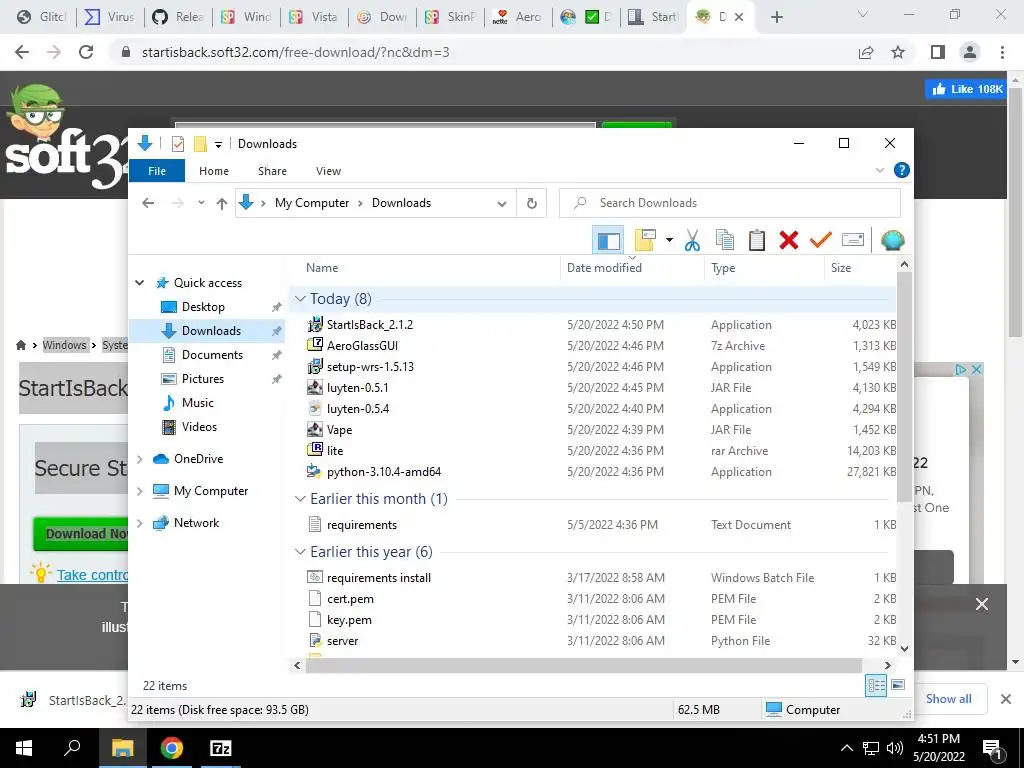Open the Share ribbon tab

272,171
